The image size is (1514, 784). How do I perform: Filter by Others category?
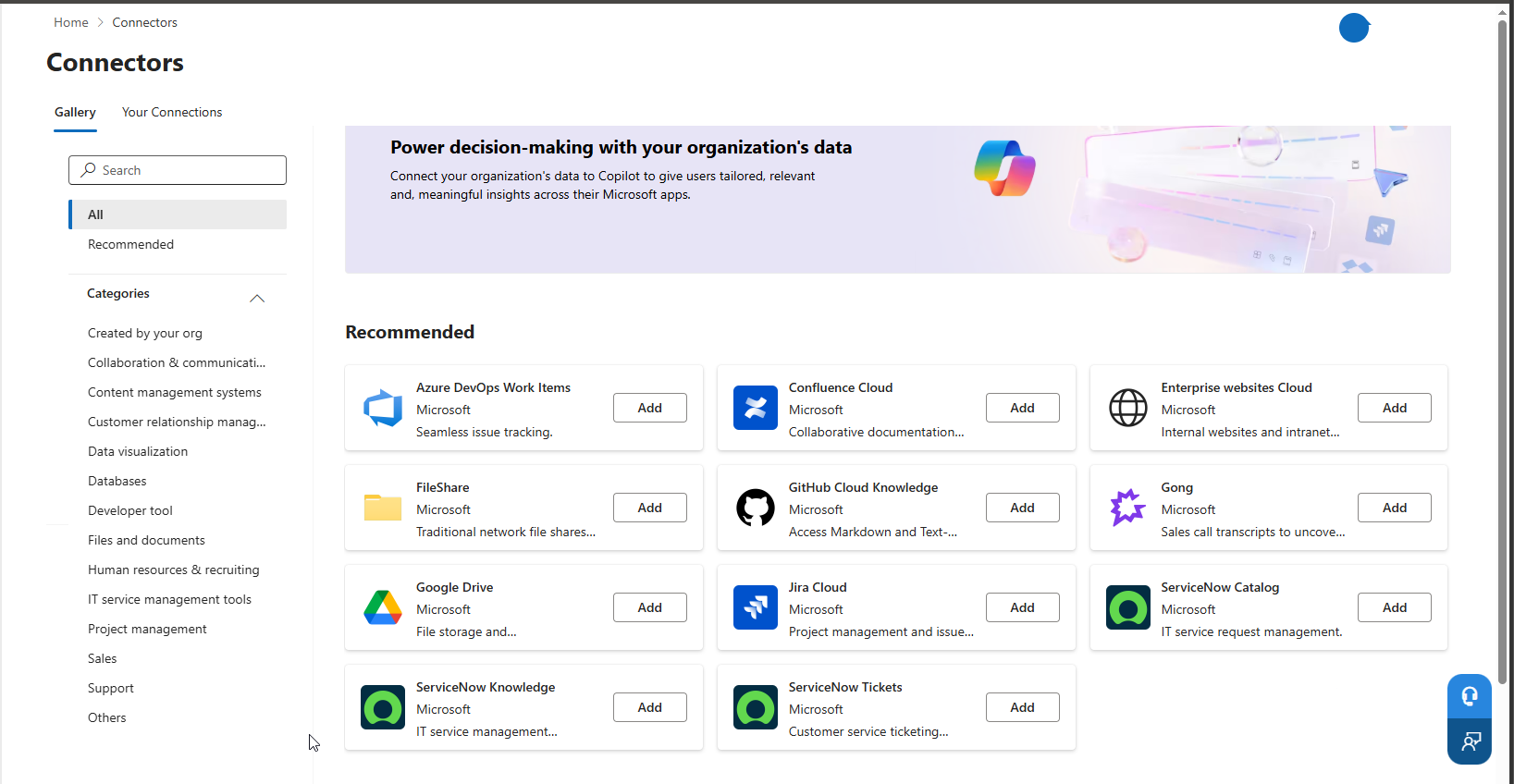click(x=107, y=717)
